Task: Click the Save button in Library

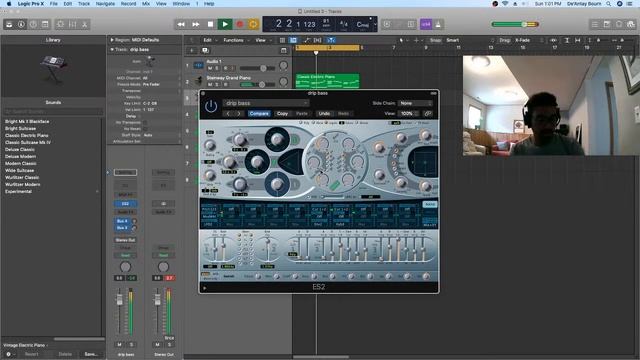Action: pos(91,354)
